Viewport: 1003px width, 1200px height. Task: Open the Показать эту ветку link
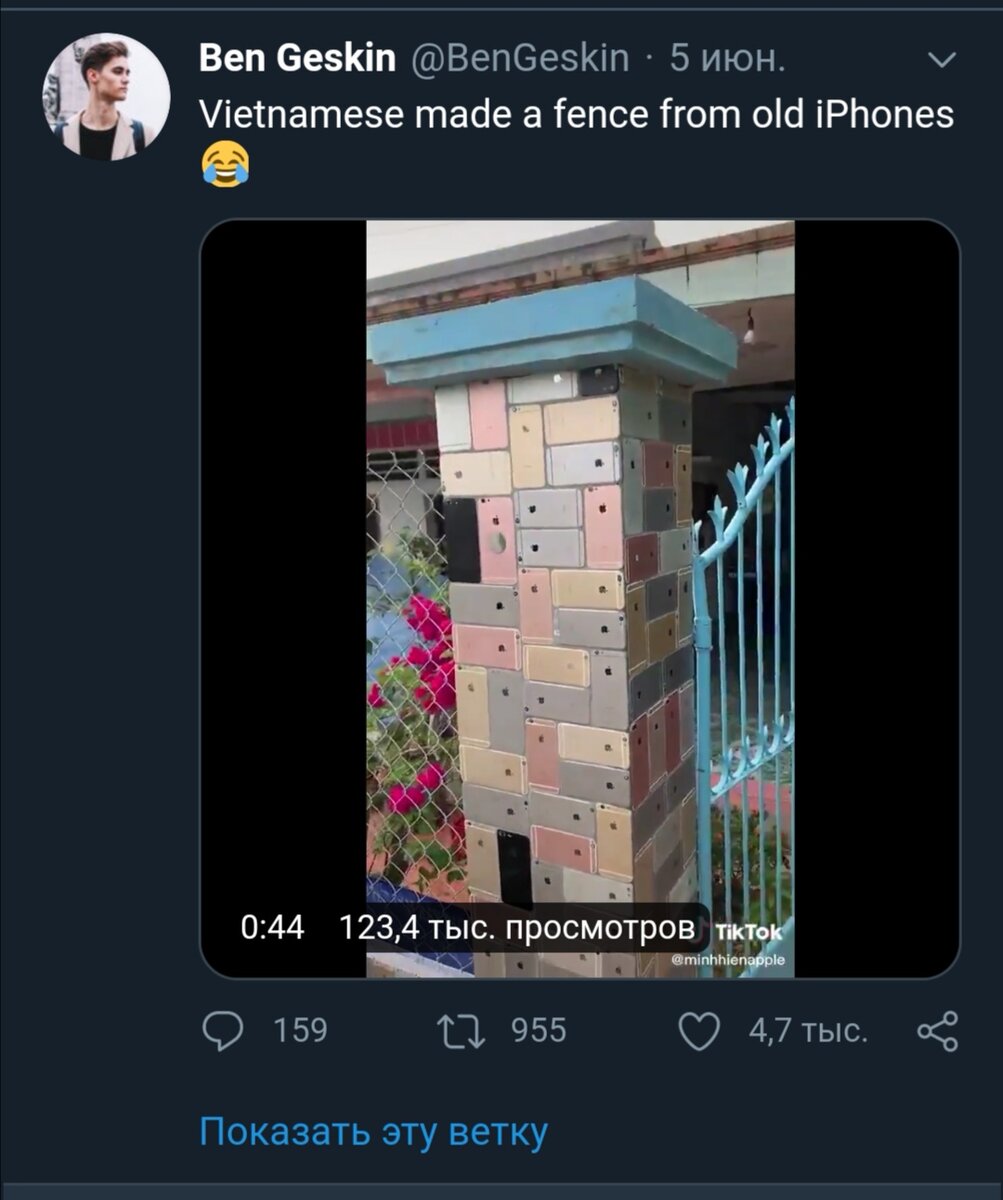[373, 1132]
